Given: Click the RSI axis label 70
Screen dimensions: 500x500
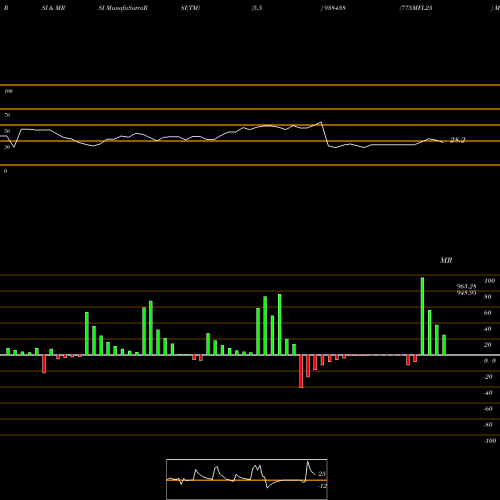Looking at the screenshot, I should (7, 115).
